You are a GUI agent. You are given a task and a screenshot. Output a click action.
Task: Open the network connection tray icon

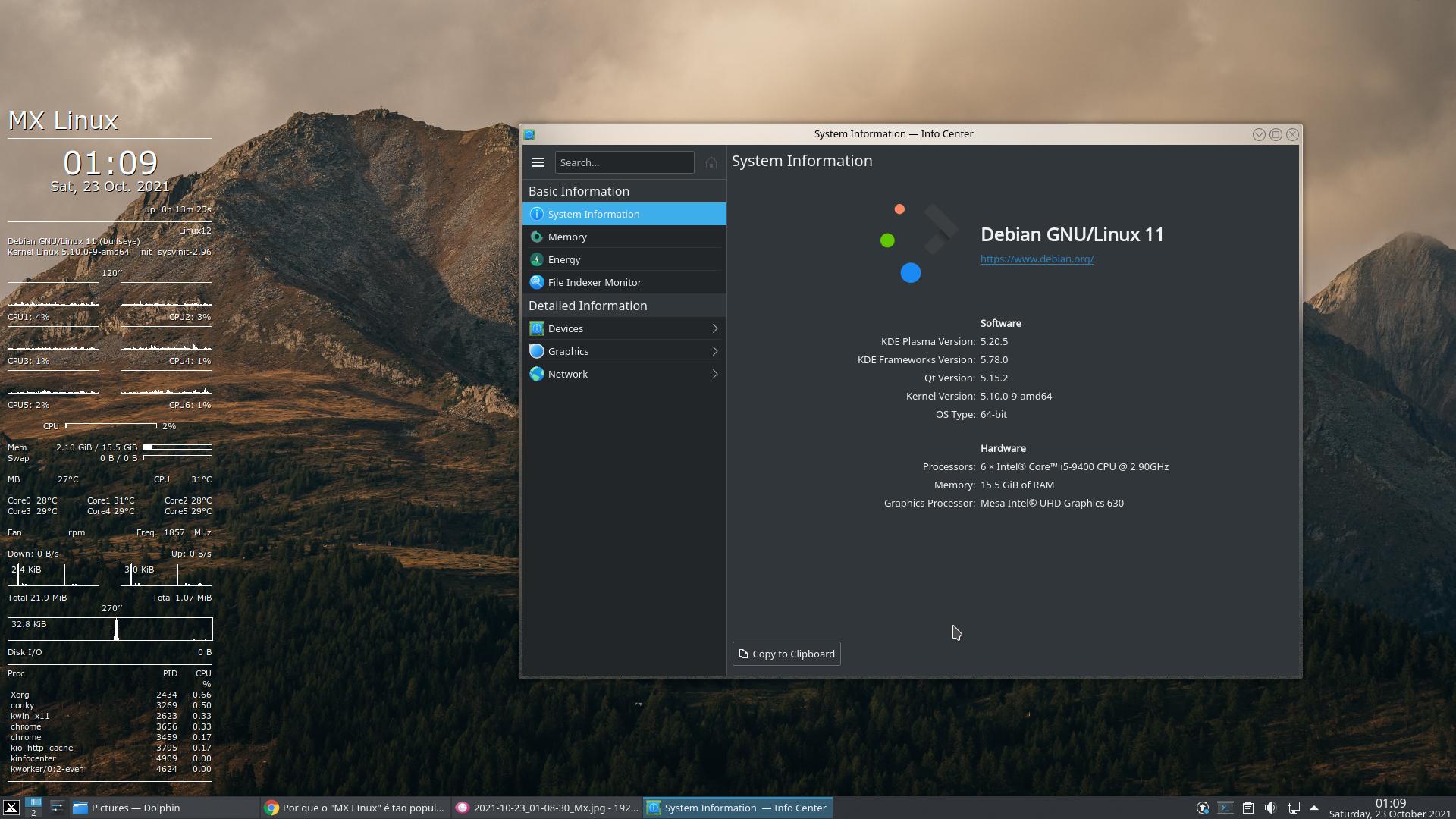pos(1293,808)
